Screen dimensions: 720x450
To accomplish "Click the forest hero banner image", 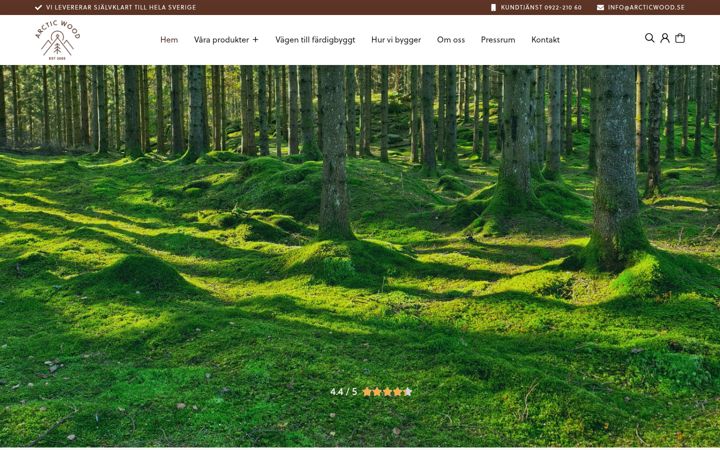I will point(360,256).
